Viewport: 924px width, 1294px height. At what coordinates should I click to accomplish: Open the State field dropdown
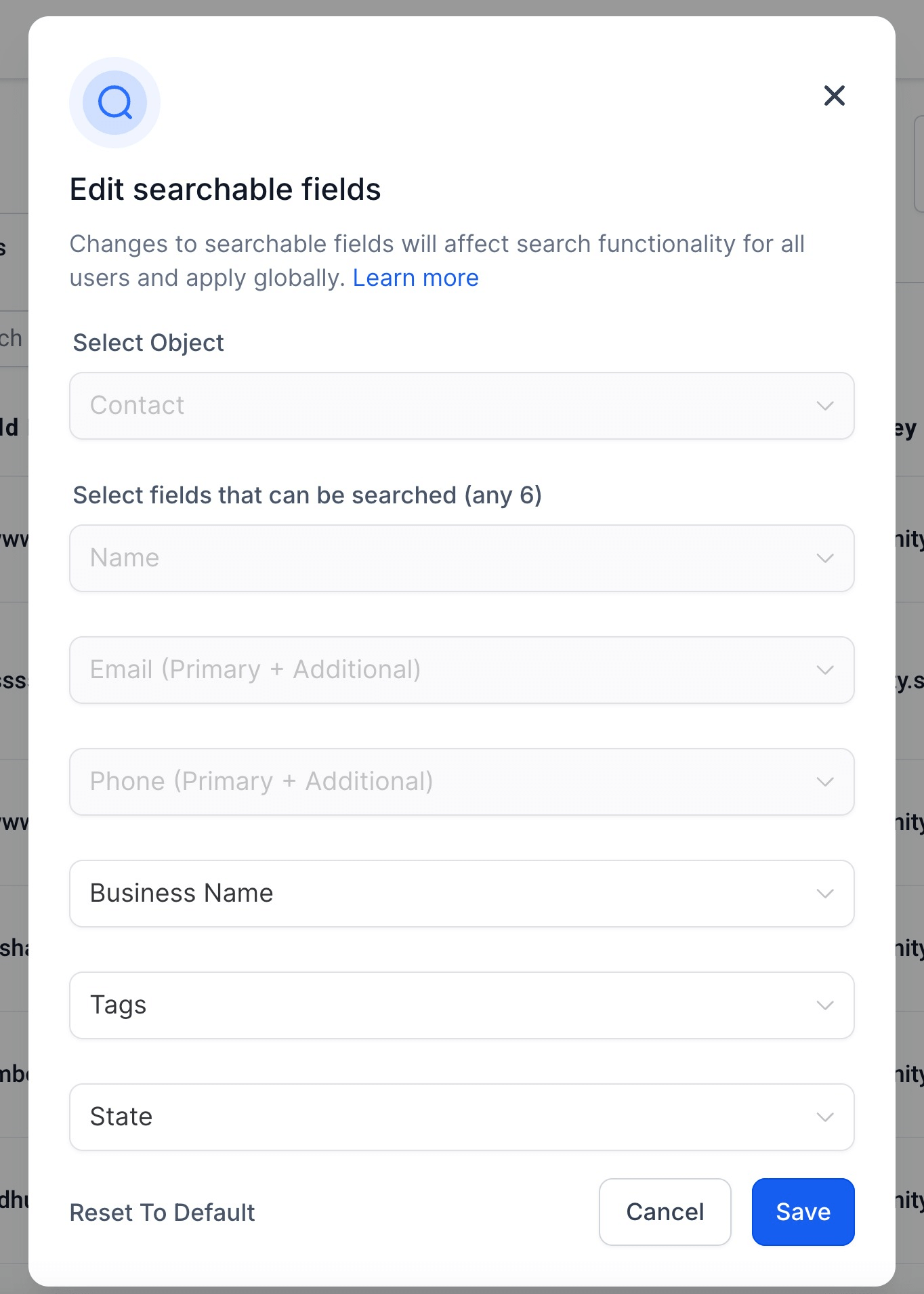pos(461,1117)
